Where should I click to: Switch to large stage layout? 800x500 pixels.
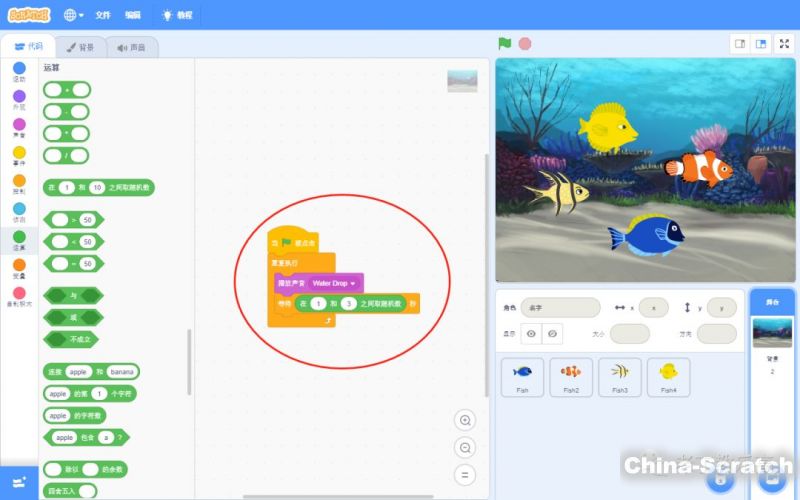click(762, 44)
